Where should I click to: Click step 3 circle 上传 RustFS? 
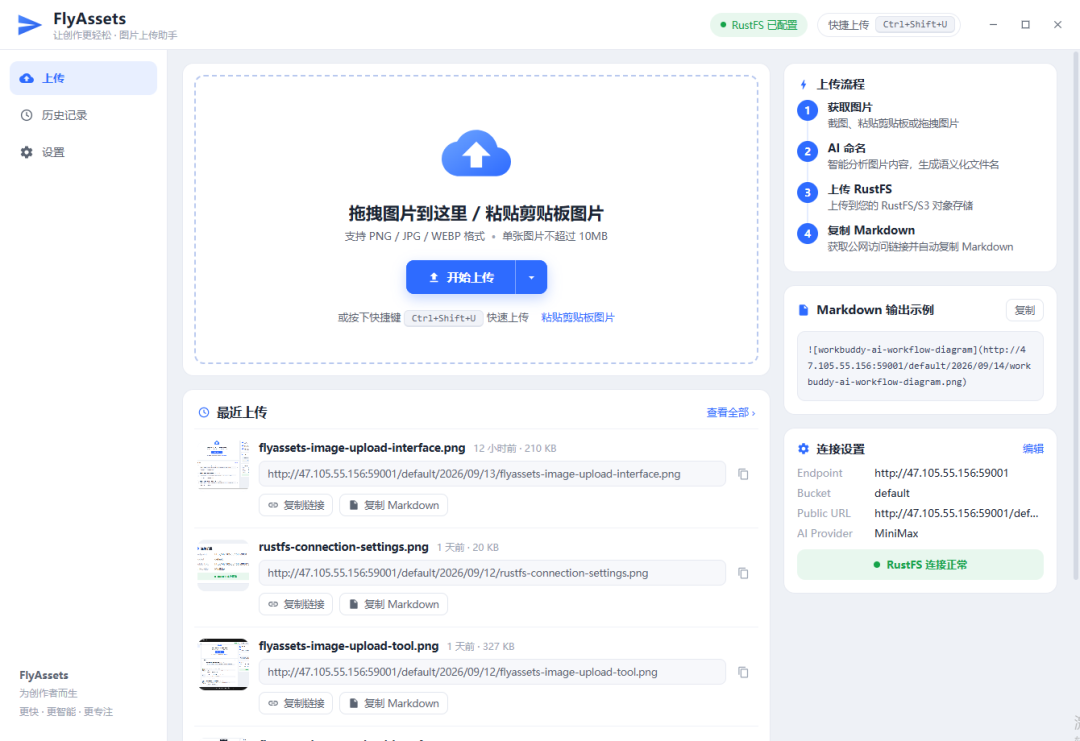click(x=807, y=192)
